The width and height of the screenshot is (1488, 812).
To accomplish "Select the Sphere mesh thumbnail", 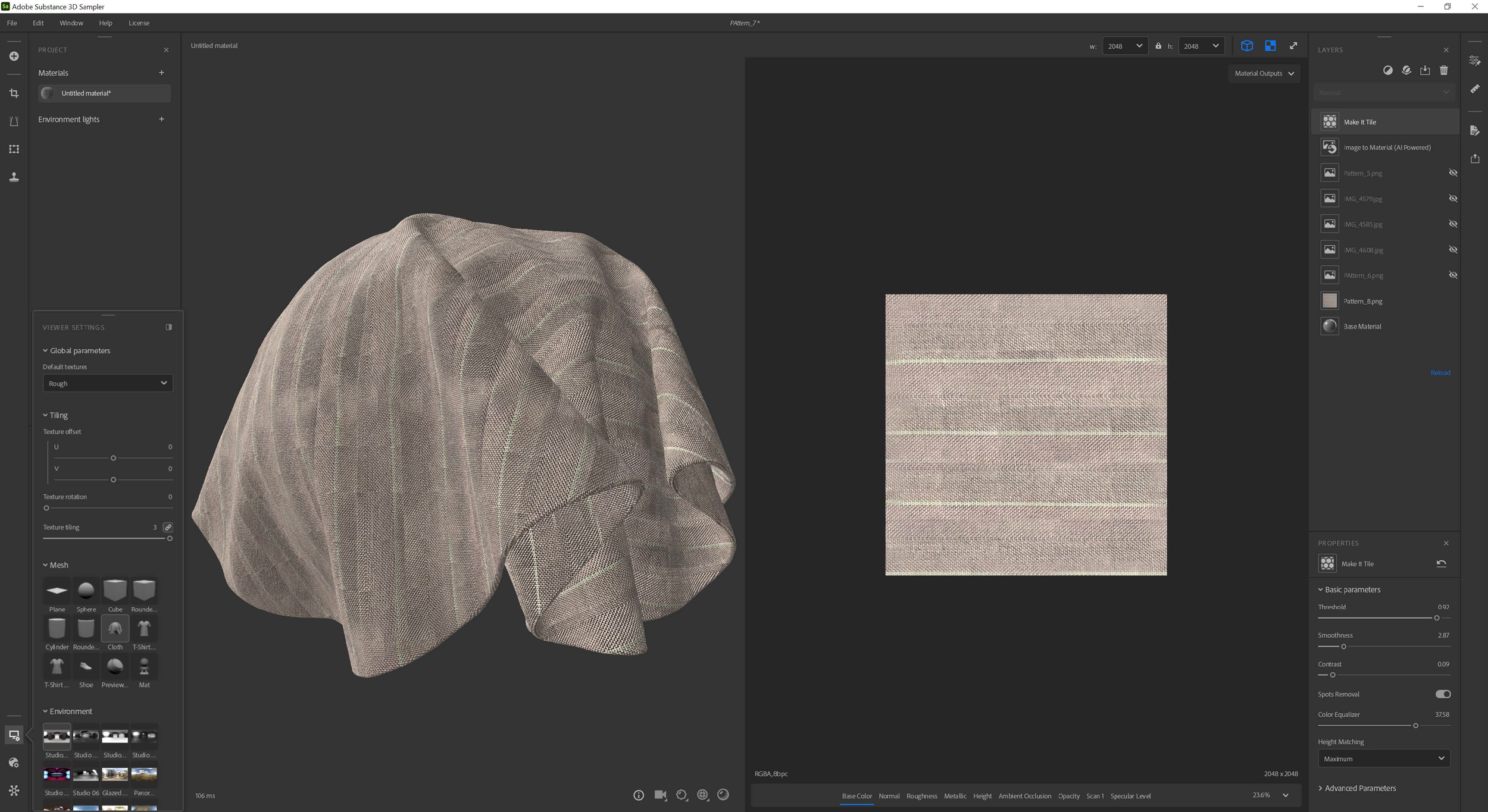I will [86, 591].
